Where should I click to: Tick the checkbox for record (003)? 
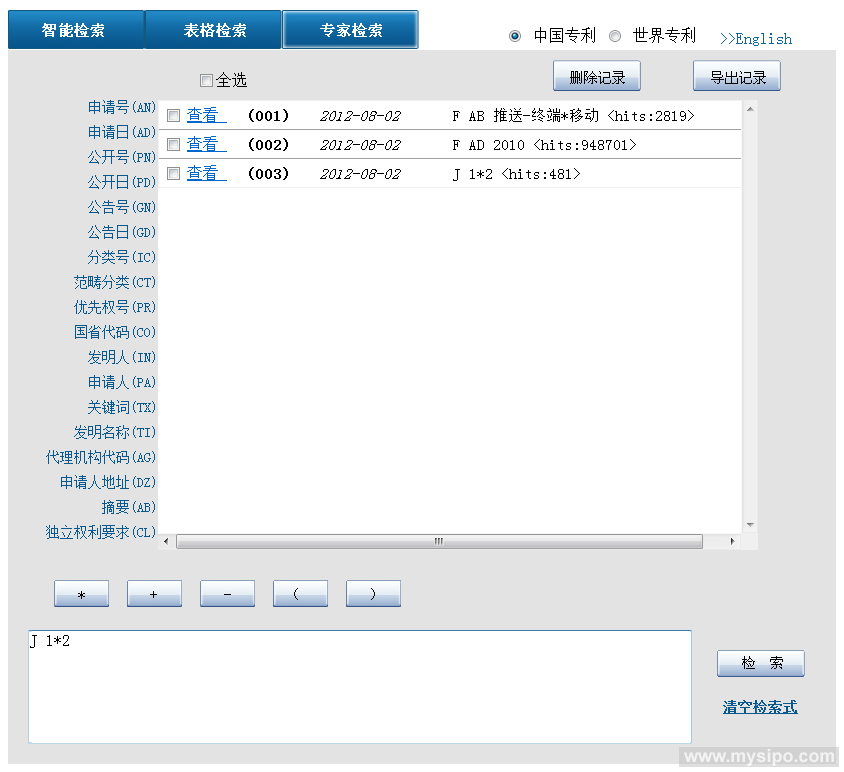pos(173,174)
